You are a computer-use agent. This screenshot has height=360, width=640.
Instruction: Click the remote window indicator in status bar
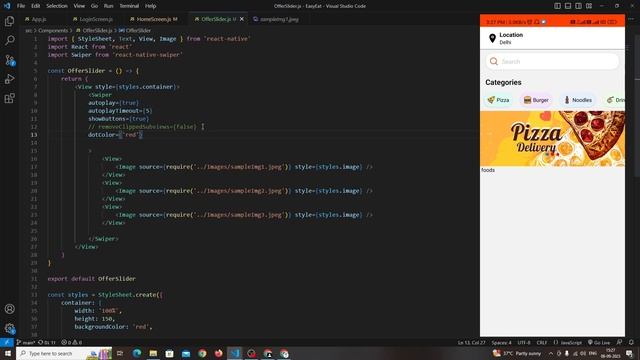[7, 342]
